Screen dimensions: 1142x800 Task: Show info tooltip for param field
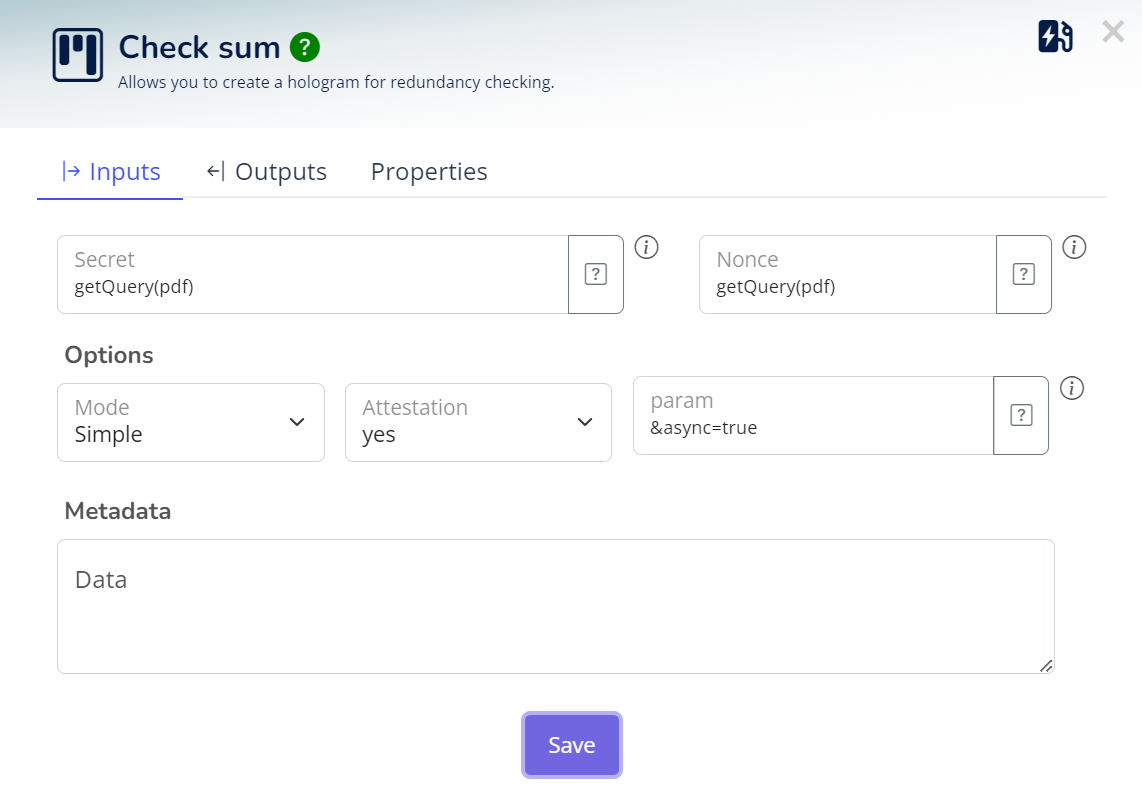coord(1072,388)
